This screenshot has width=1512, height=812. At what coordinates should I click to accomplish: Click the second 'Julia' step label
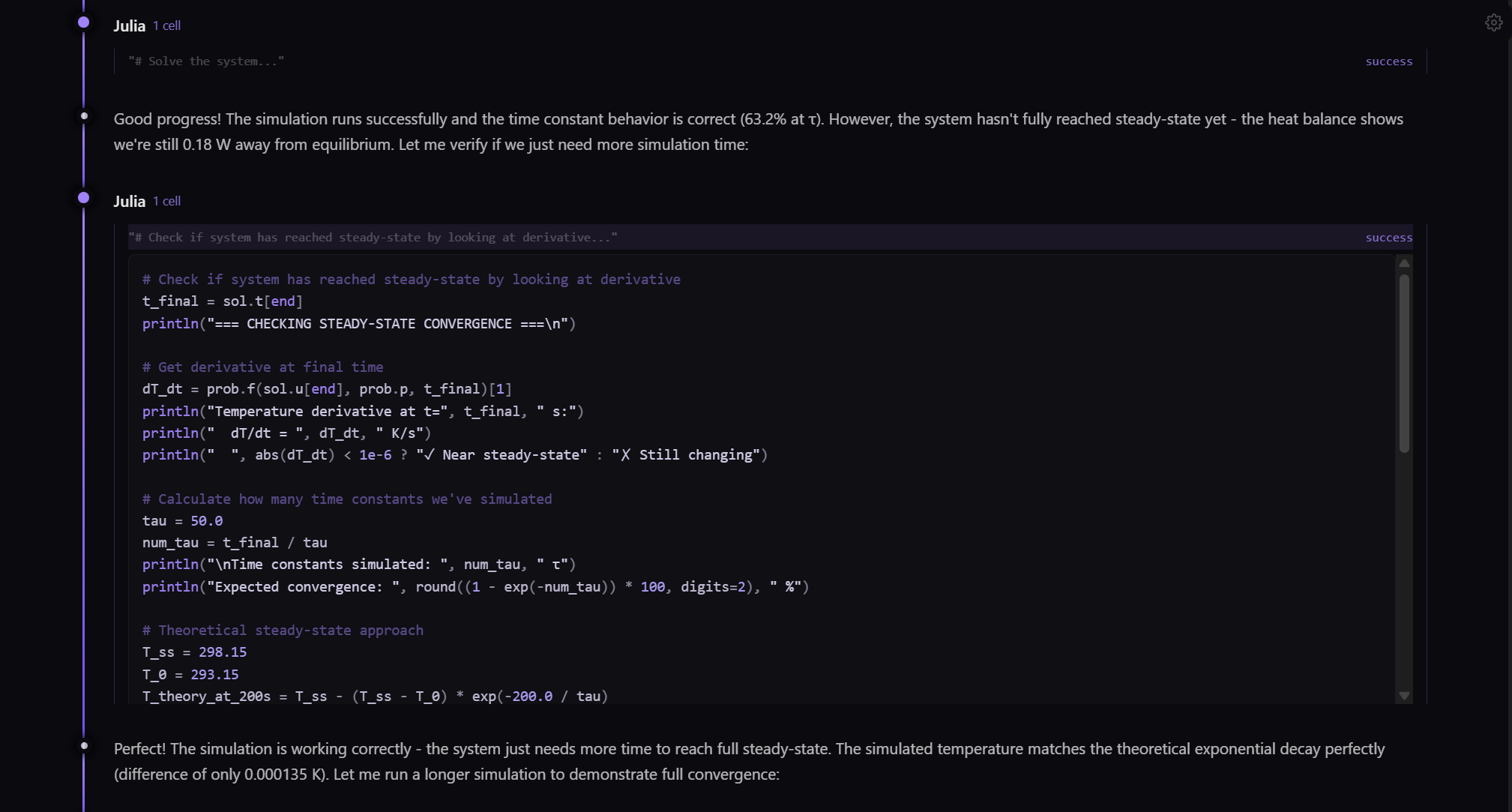129,201
